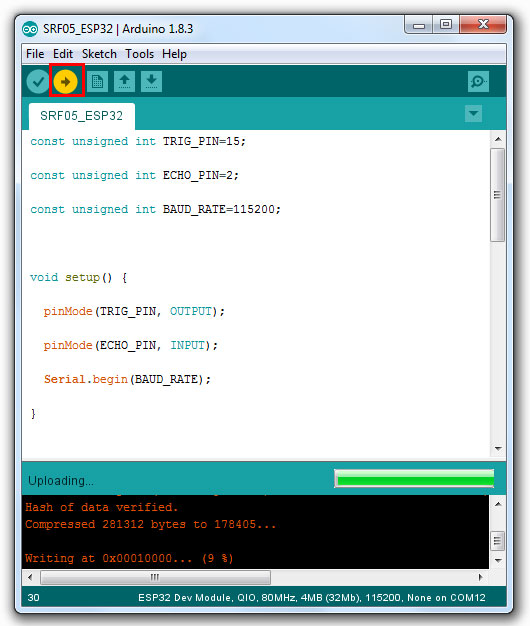Close the Arduino window
The width and height of the screenshot is (530, 626).
click(x=483, y=25)
